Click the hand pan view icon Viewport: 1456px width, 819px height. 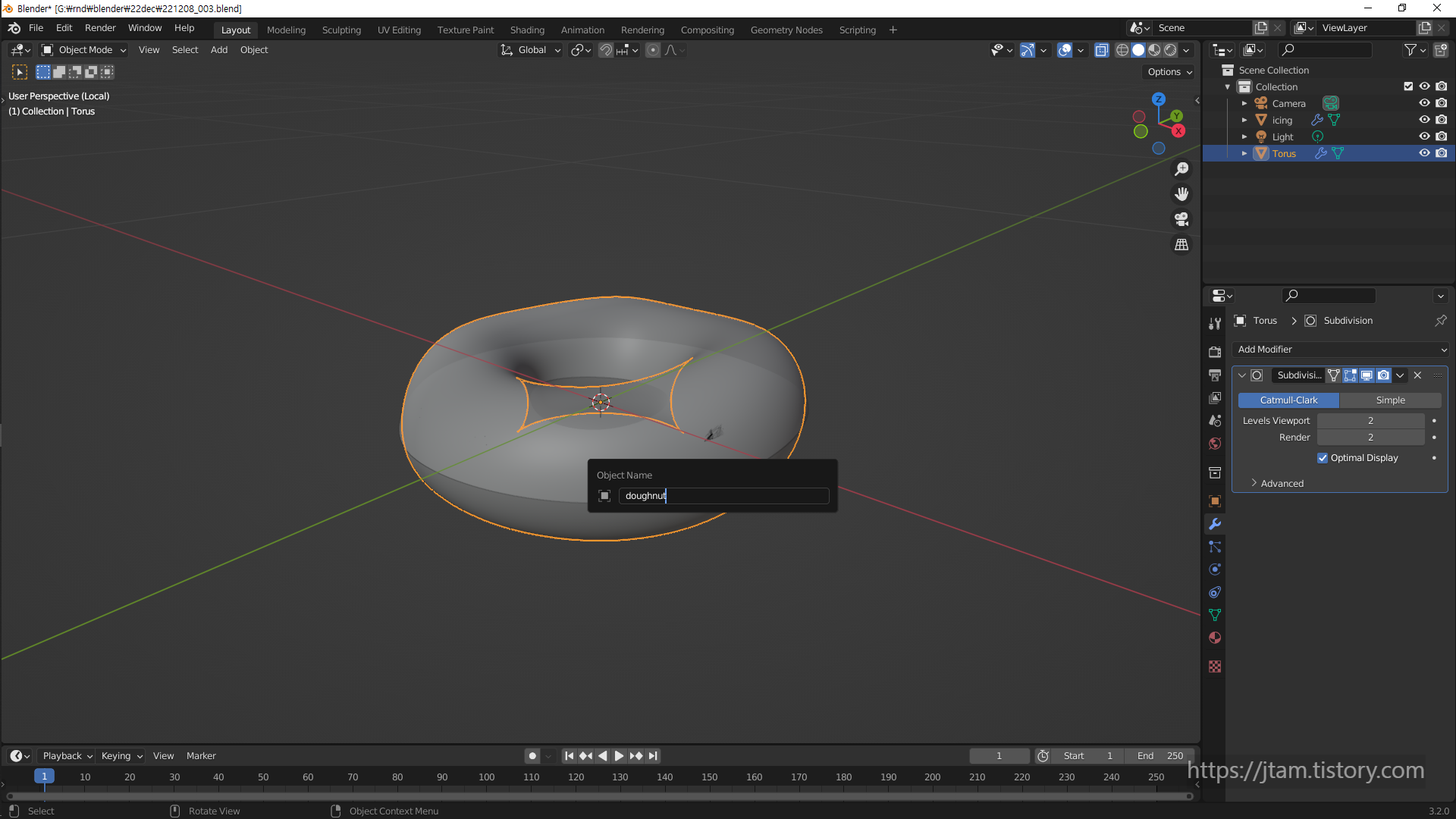click(1181, 194)
